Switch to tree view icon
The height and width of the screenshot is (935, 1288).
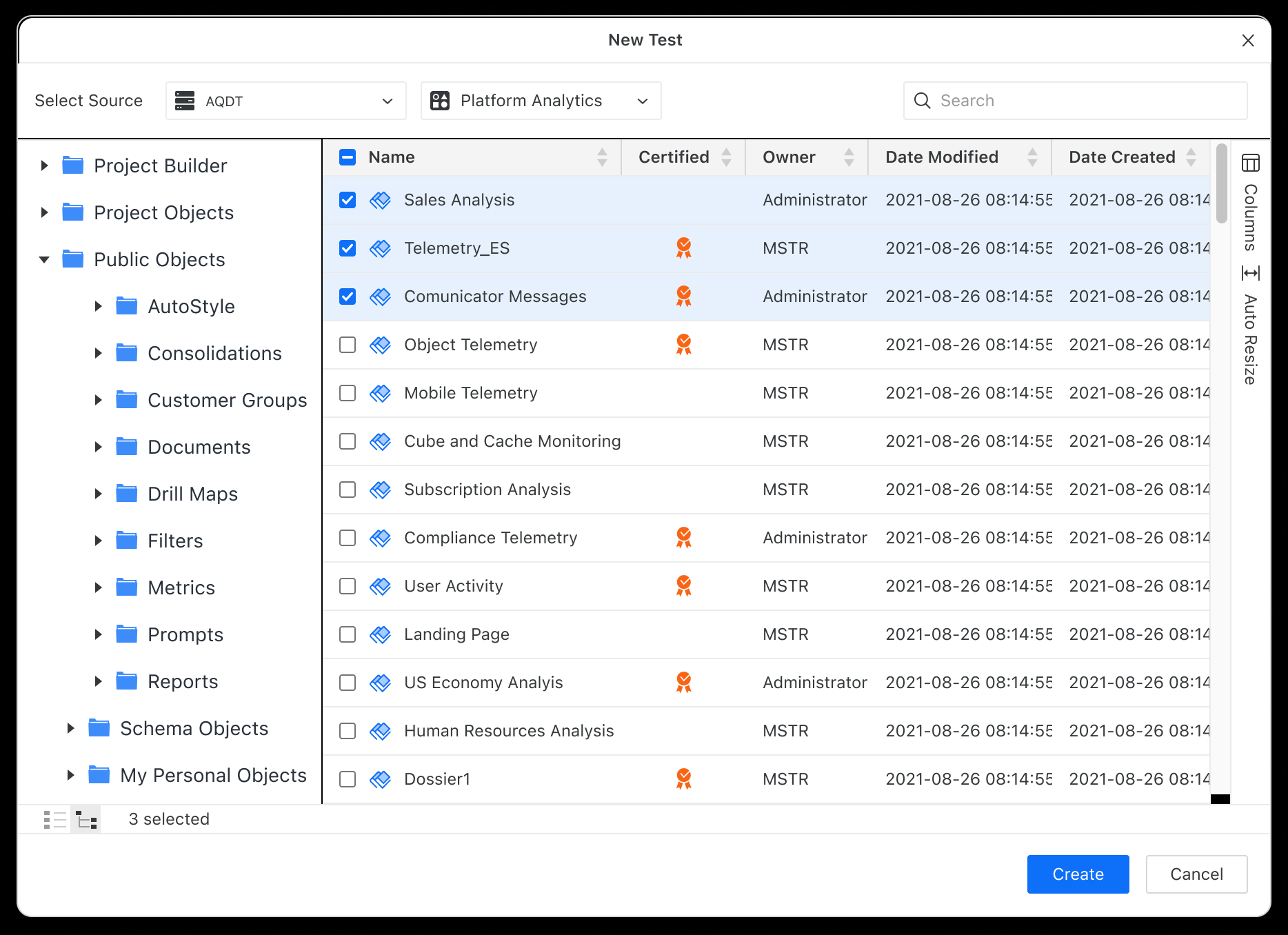[86, 819]
